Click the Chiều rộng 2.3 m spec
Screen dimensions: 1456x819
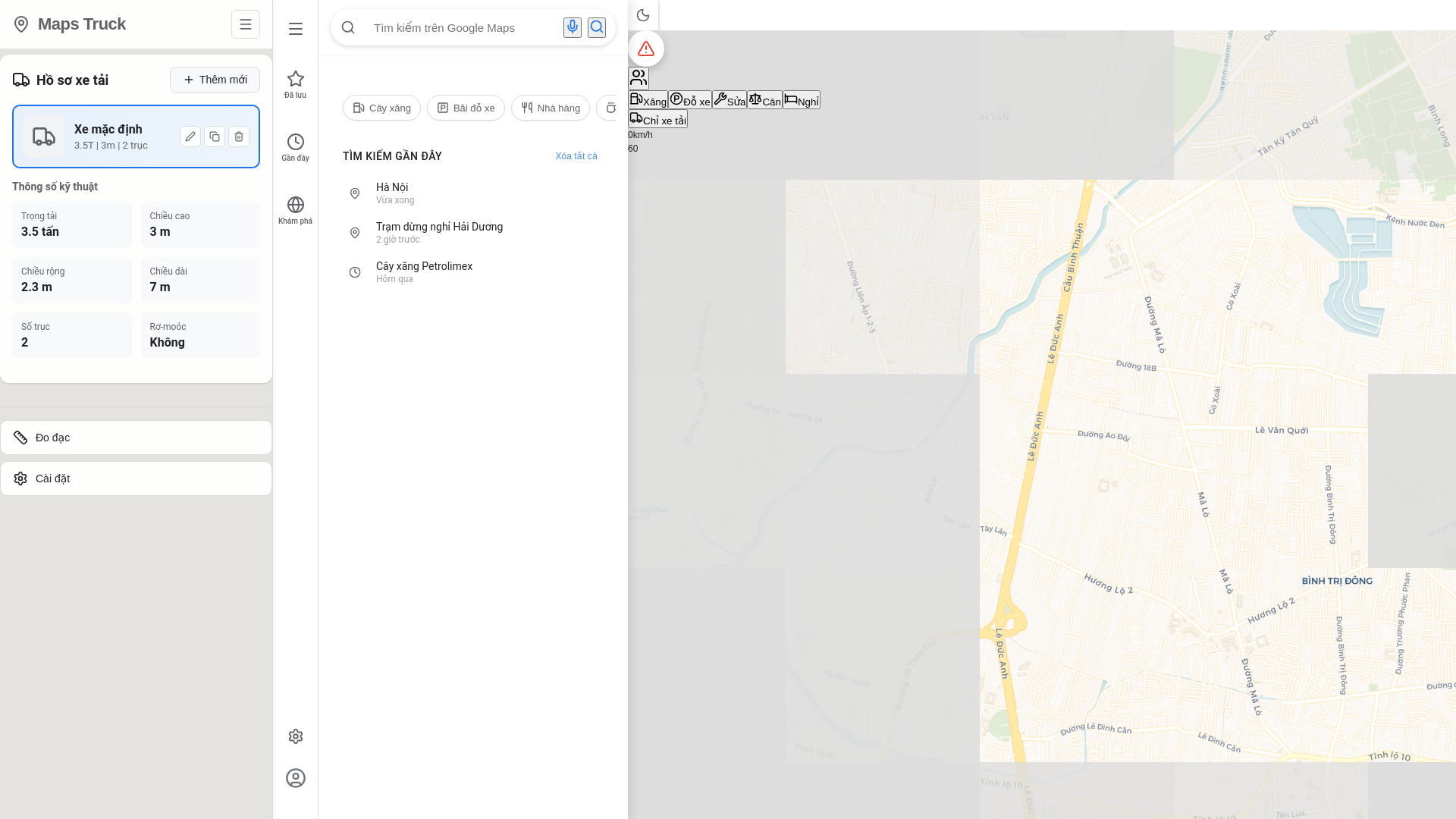(x=72, y=280)
